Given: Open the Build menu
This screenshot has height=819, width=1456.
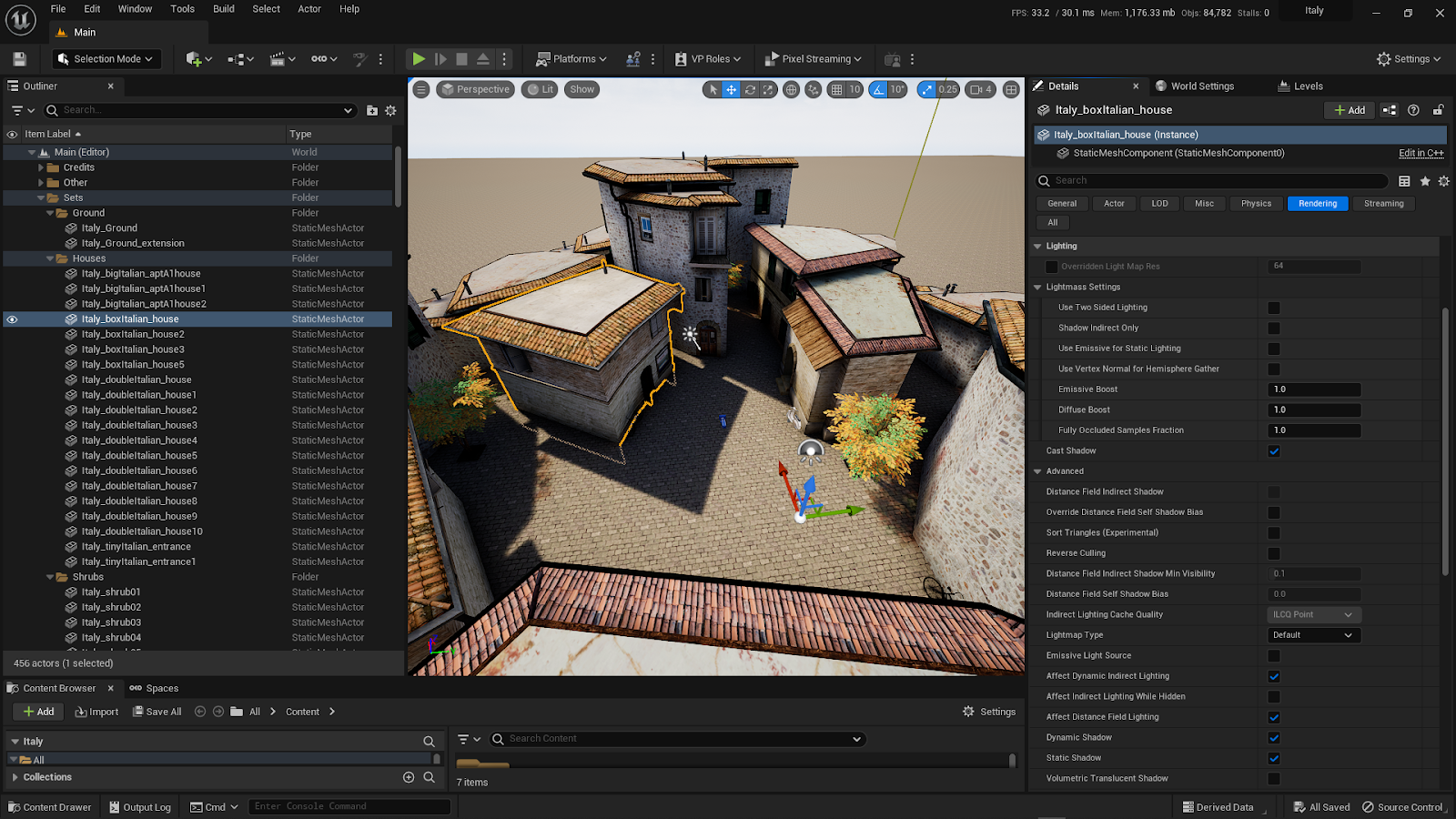Looking at the screenshot, I should tap(223, 9).
